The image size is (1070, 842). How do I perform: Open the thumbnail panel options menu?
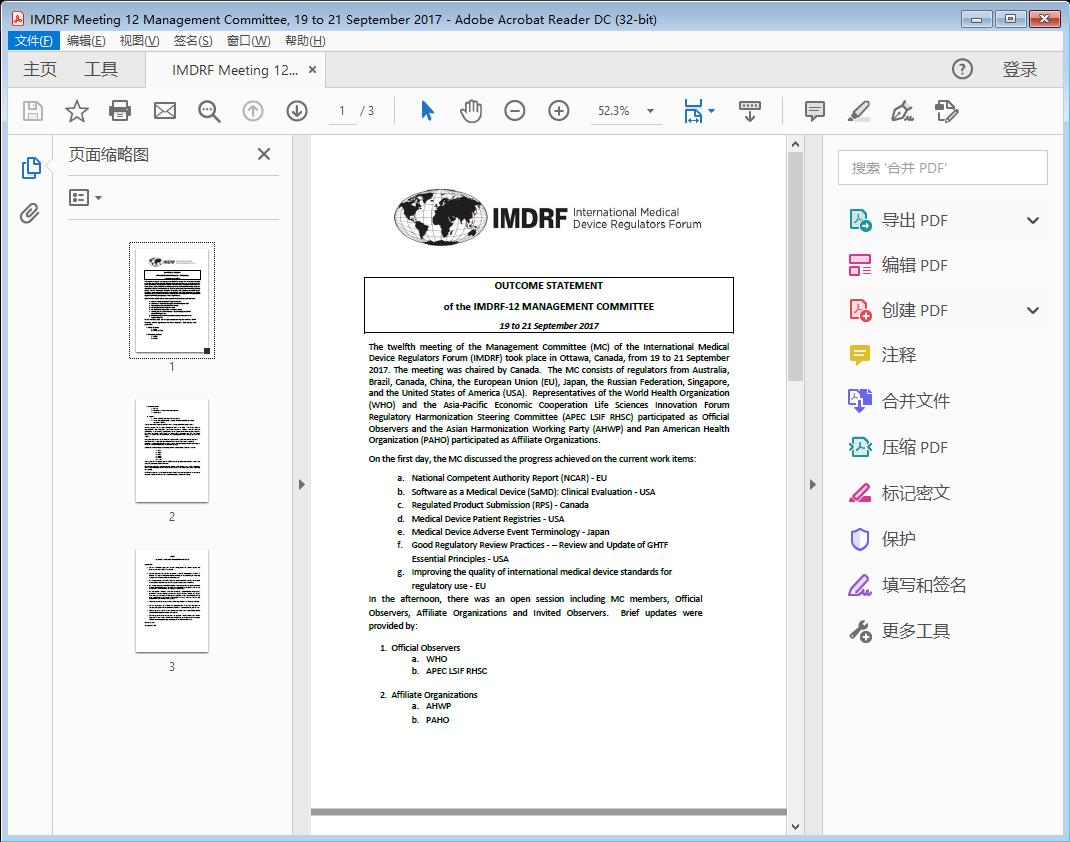(x=83, y=197)
